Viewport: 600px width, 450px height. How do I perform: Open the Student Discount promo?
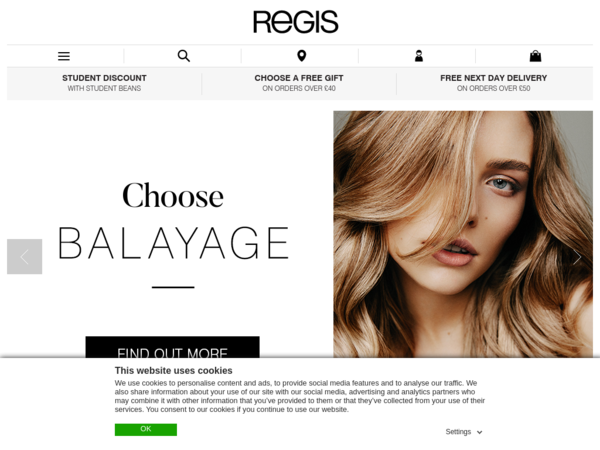click(104, 83)
